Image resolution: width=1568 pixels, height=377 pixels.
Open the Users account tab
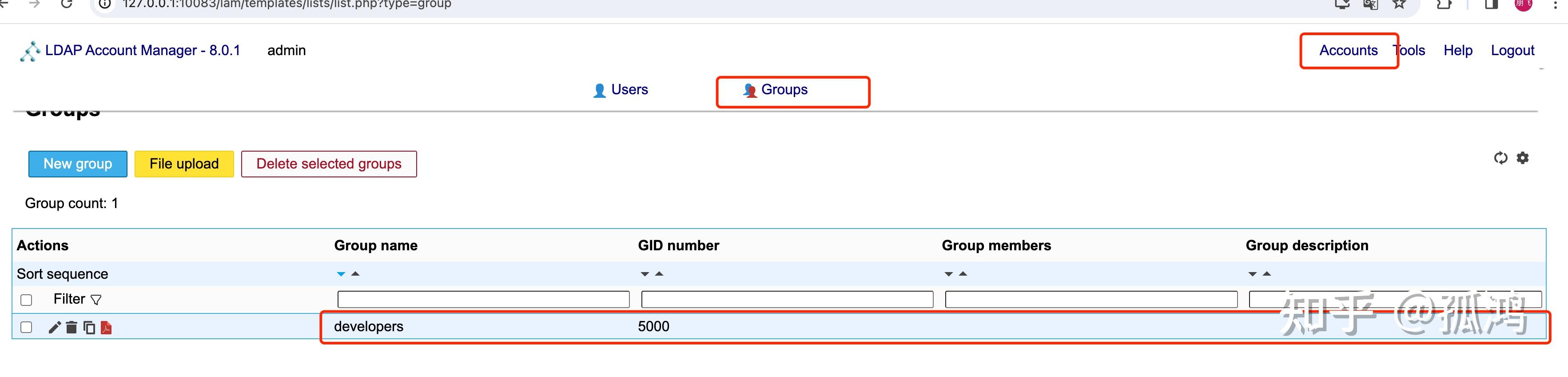click(x=620, y=90)
